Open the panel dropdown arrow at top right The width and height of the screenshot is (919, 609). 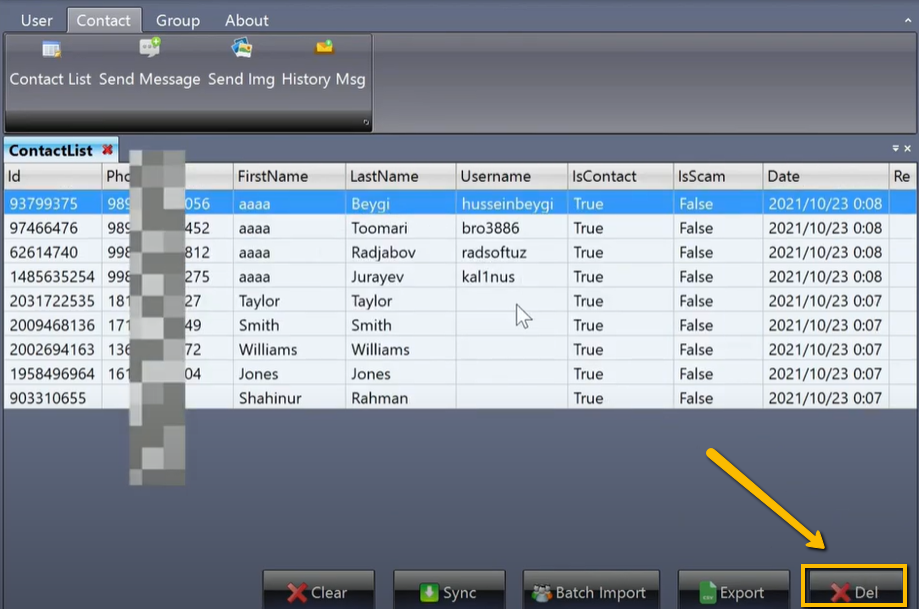pyautogui.click(x=895, y=148)
